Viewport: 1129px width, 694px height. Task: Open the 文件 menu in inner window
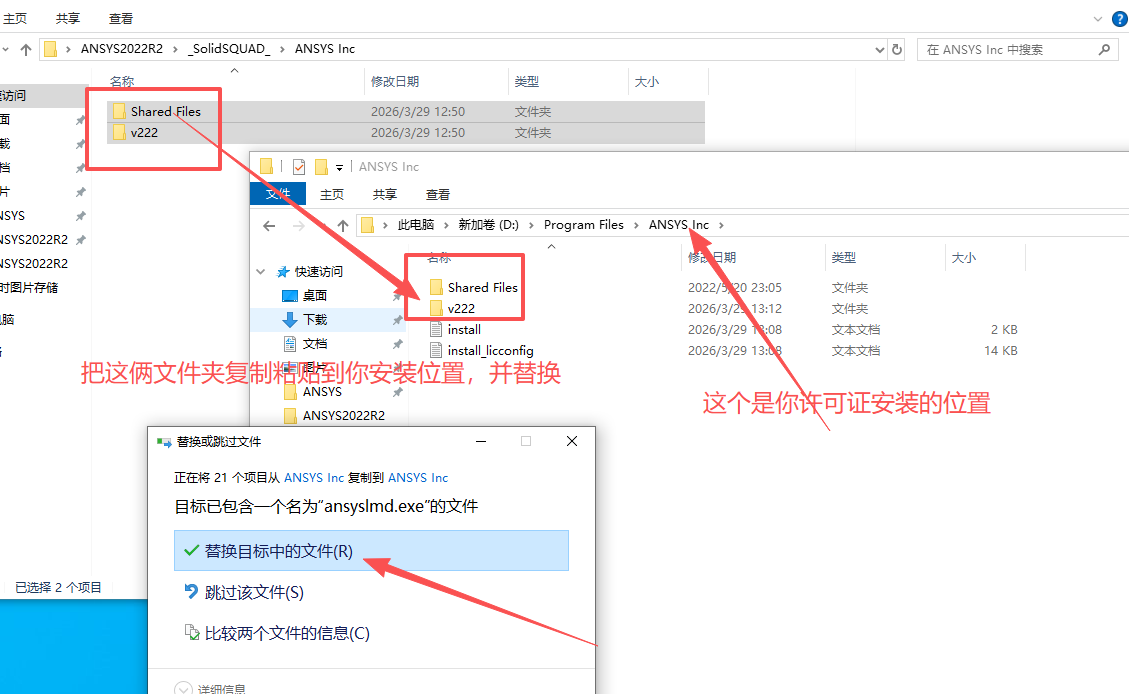[x=277, y=194]
